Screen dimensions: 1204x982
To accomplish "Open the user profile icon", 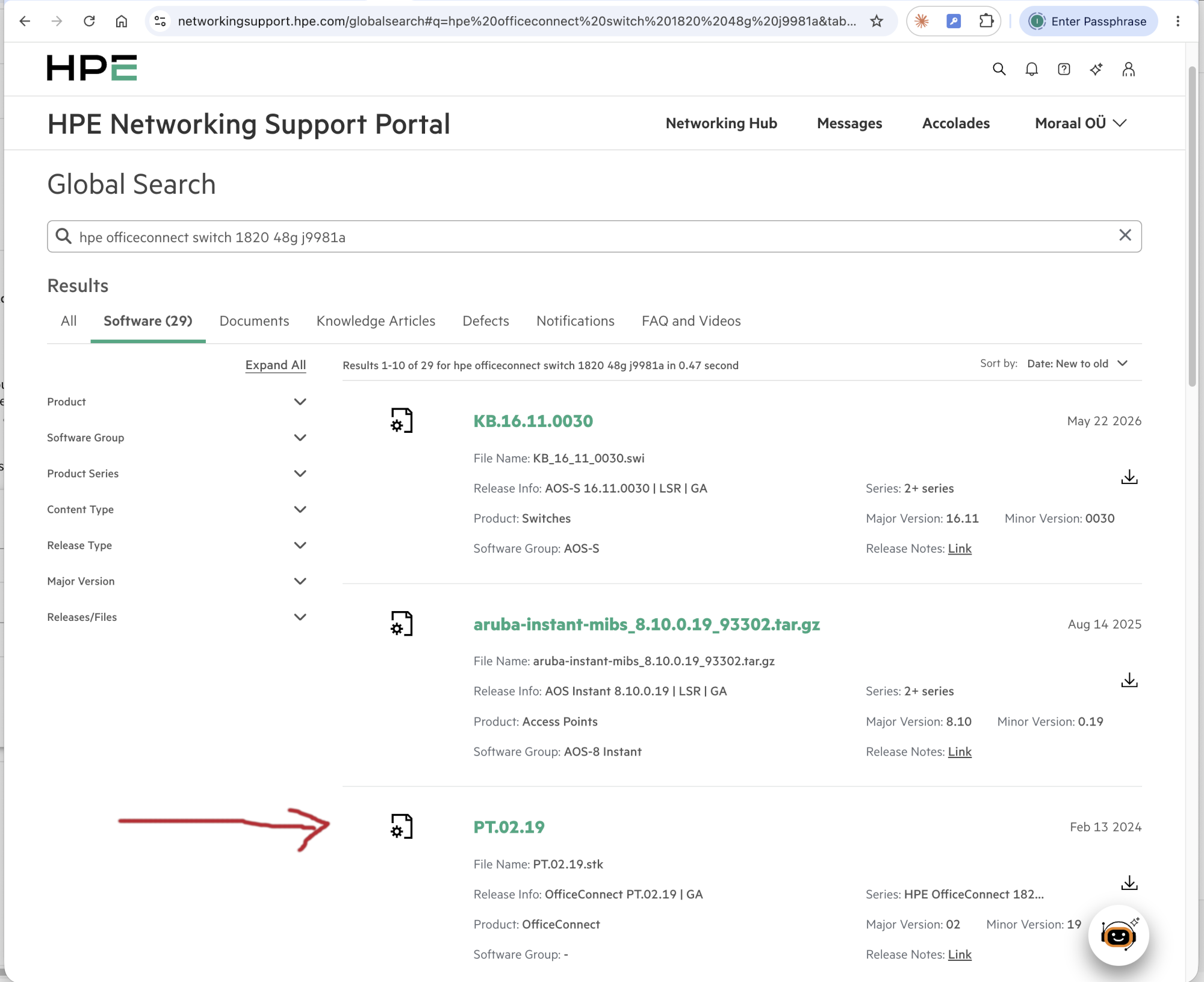I will 1128,69.
